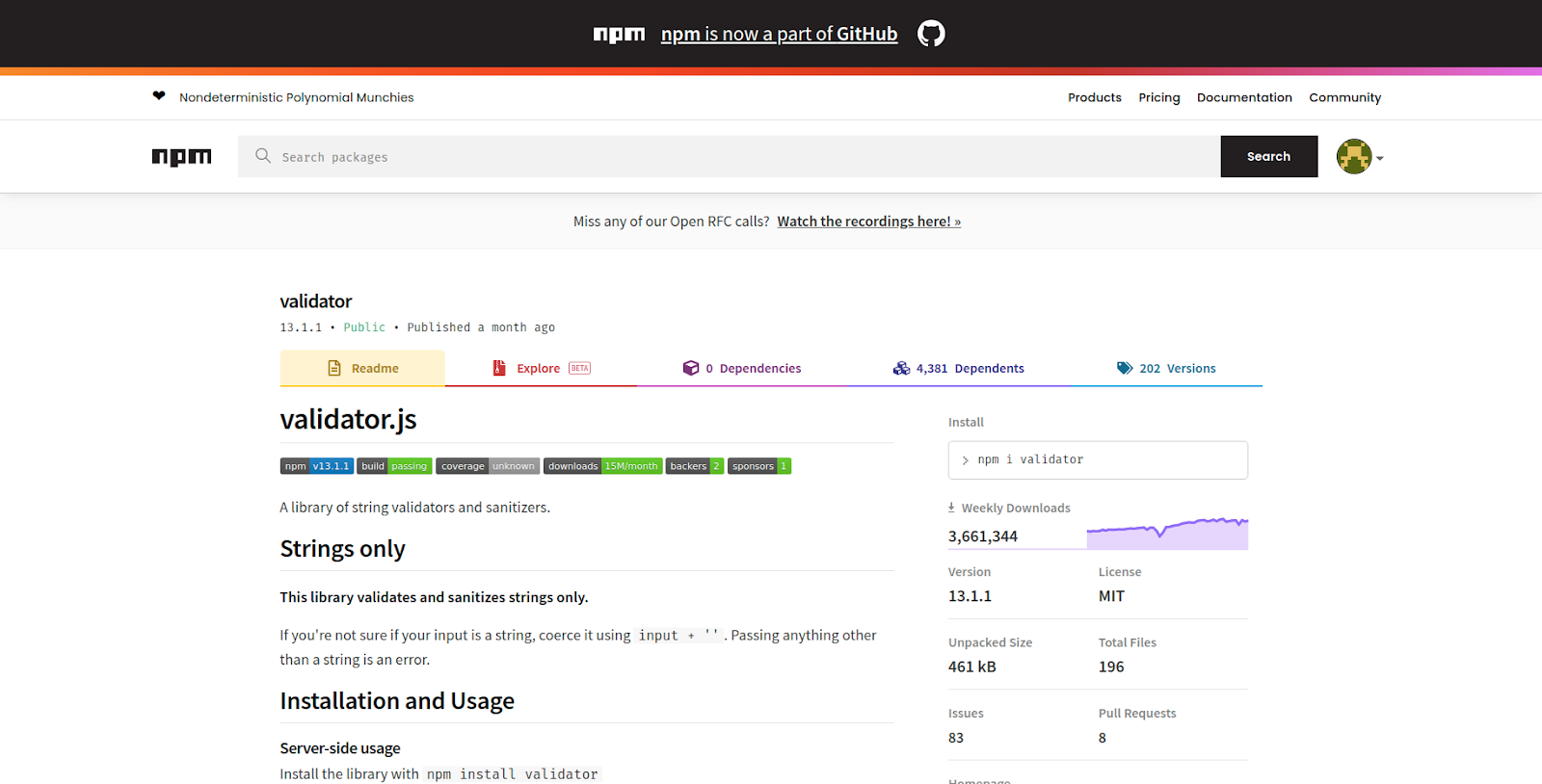Click the weekly downloads sparkline chart
The width and height of the screenshot is (1542, 784).
(x=1167, y=533)
